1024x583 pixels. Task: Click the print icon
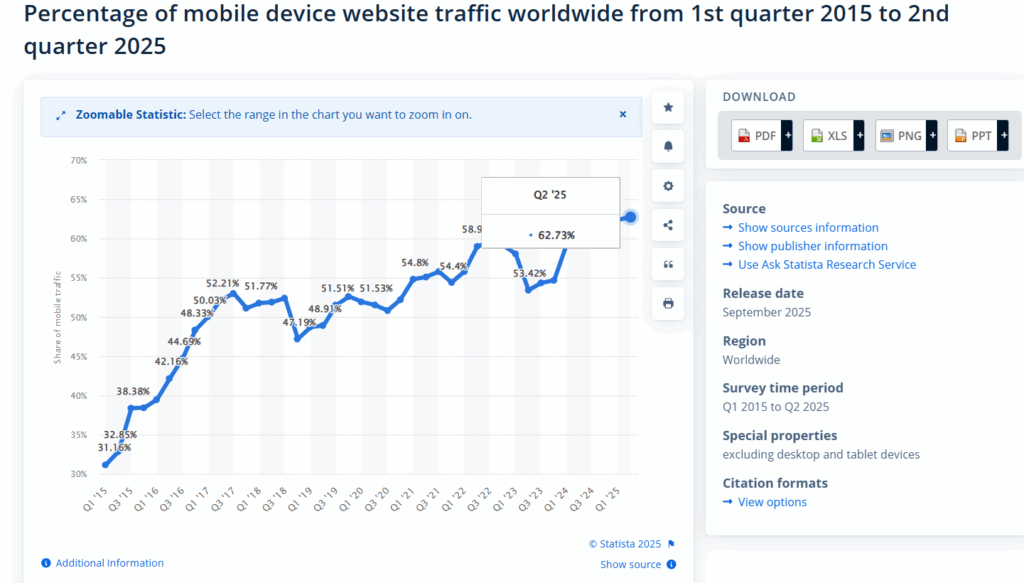click(x=667, y=304)
